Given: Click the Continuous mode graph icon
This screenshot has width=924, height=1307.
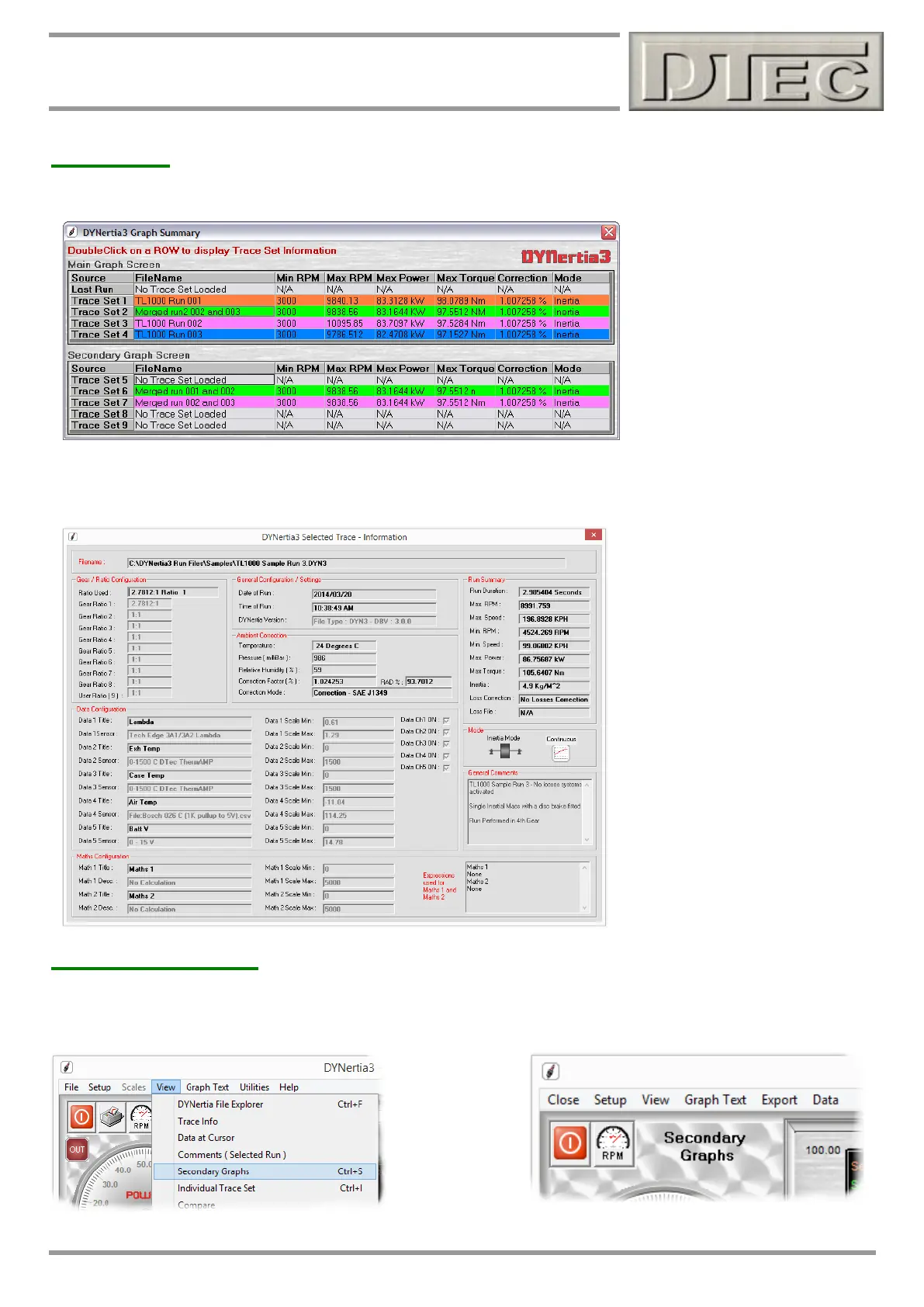Looking at the screenshot, I should (560, 752).
